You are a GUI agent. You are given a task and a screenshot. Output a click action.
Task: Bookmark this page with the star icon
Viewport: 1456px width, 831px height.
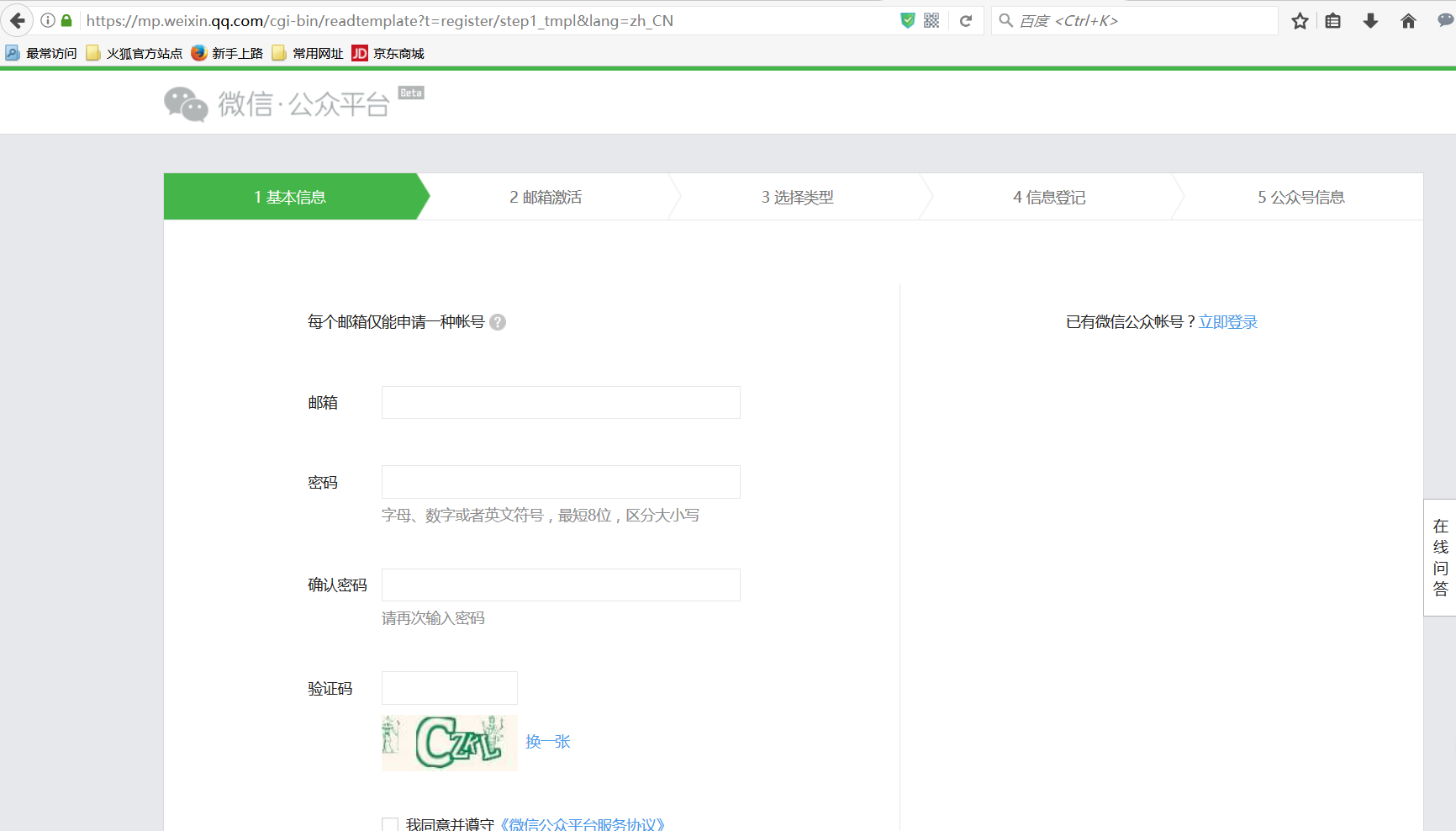pyautogui.click(x=1300, y=21)
